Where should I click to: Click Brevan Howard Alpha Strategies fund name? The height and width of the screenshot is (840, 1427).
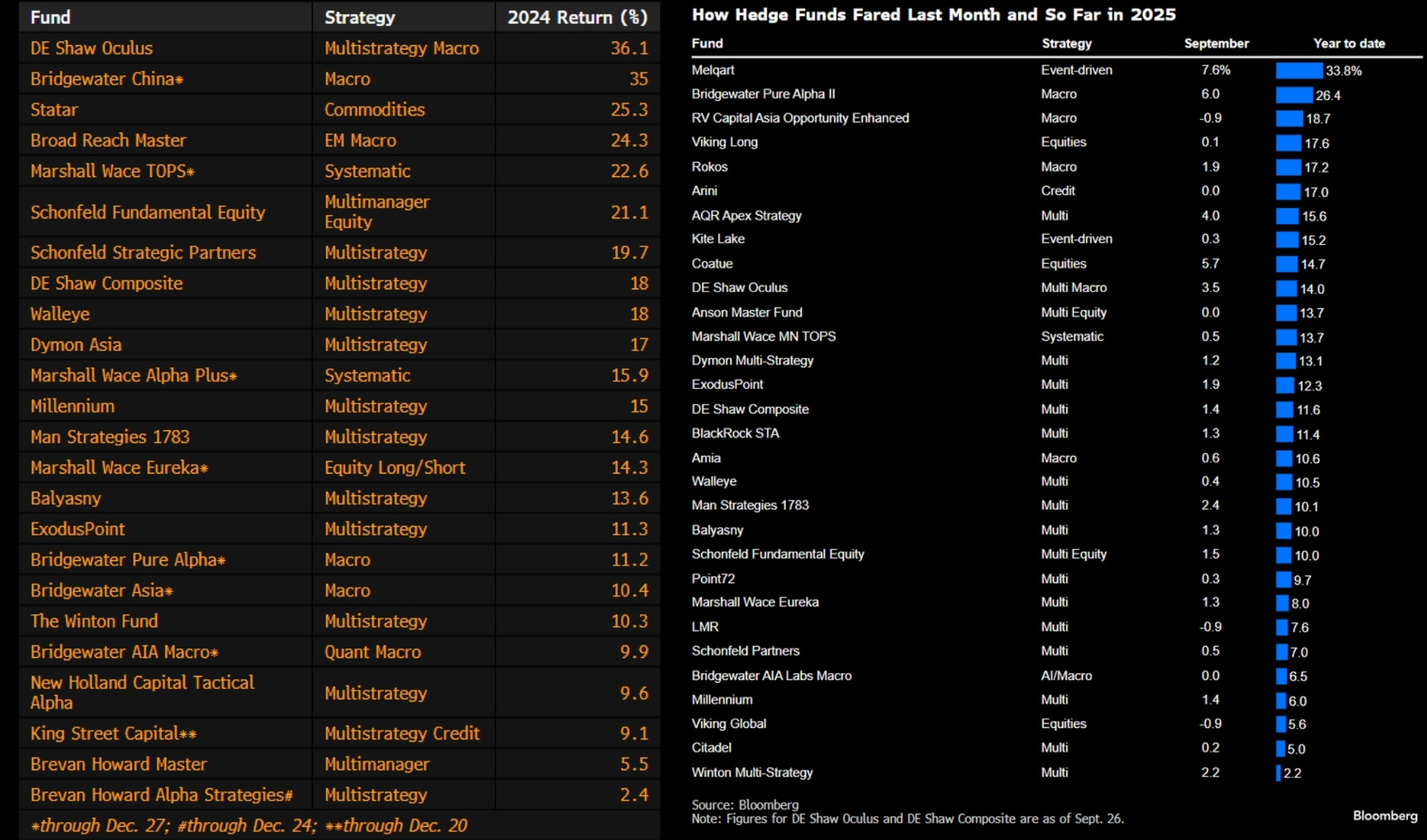pos(161,795)
